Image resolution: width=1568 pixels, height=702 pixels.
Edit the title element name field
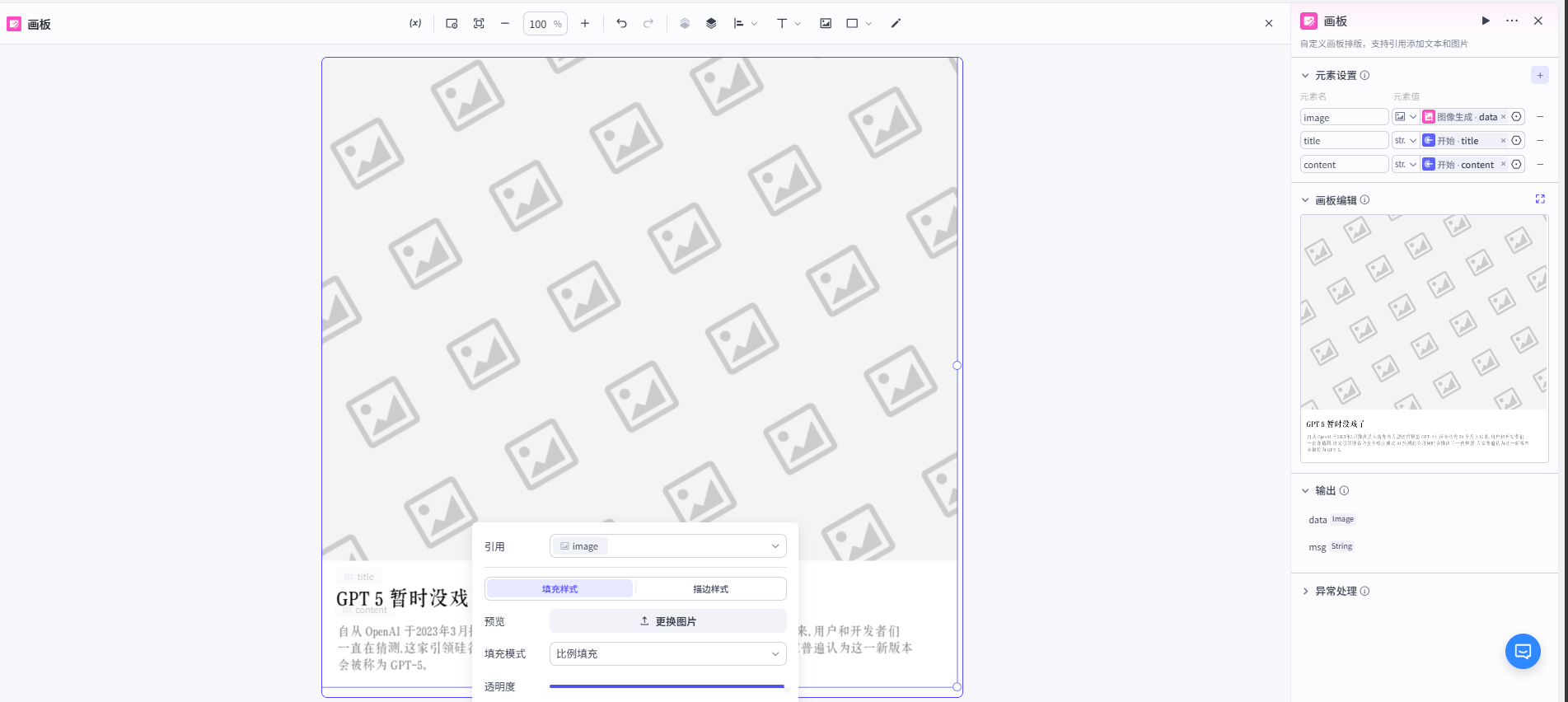click(1344, 141)
